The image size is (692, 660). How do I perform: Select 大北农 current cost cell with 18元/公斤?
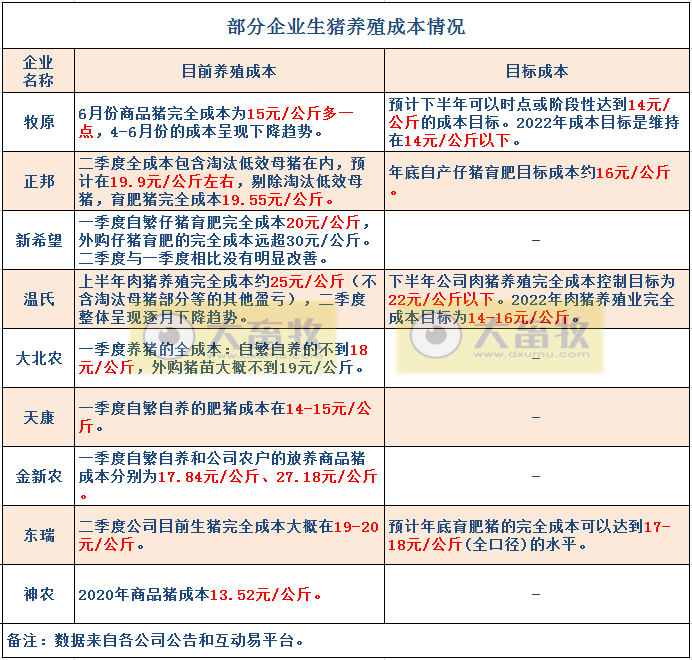(229, 358)
